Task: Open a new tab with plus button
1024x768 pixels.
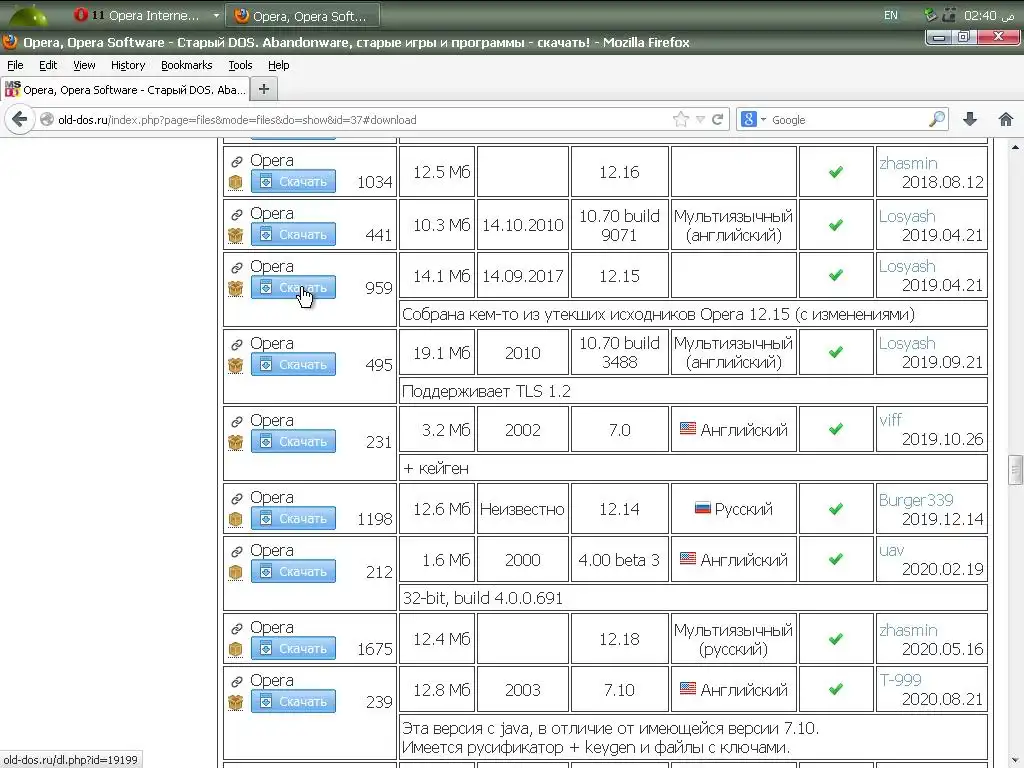Action: [x=264, y=89]
